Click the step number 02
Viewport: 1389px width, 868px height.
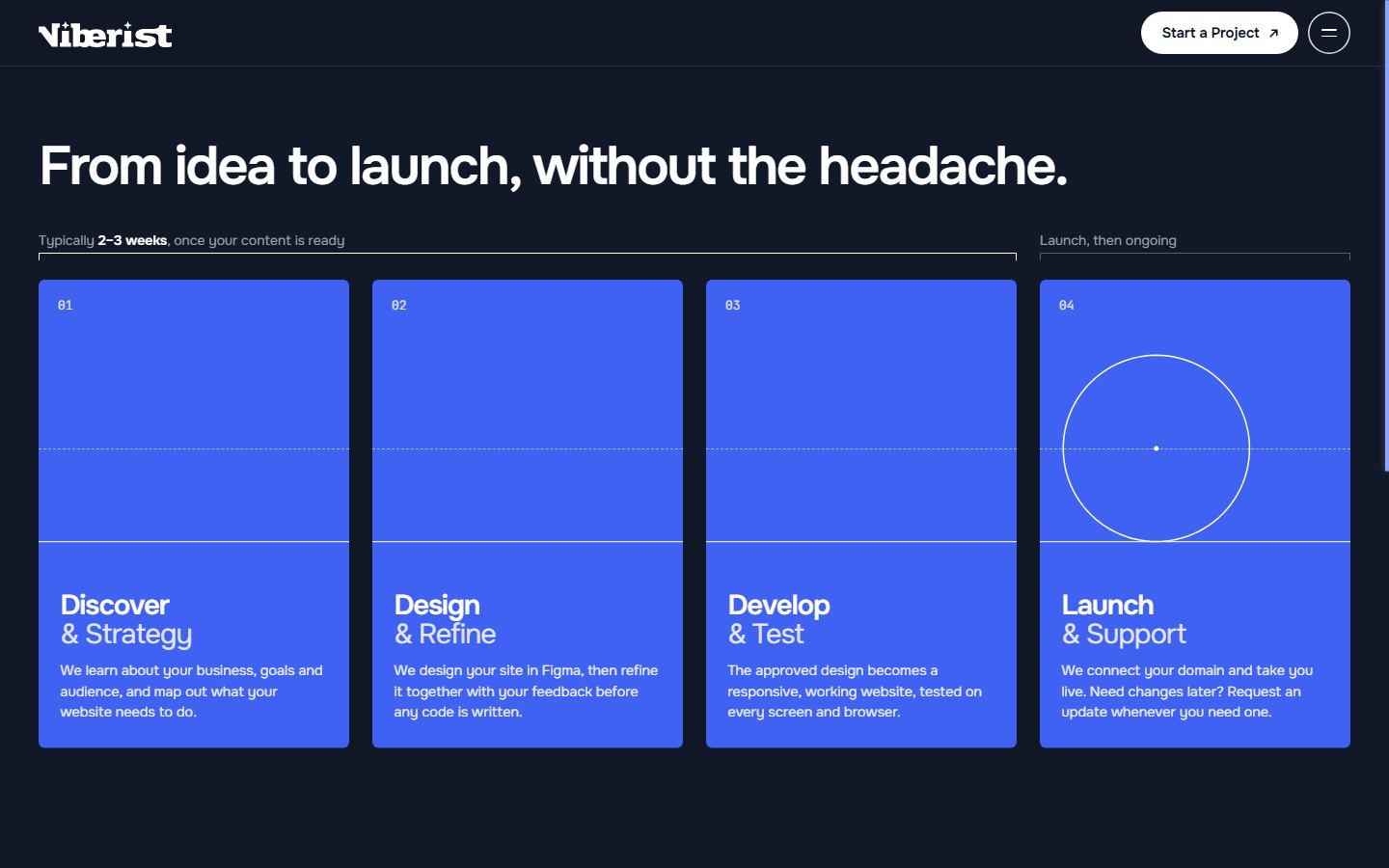click(399, 306)
